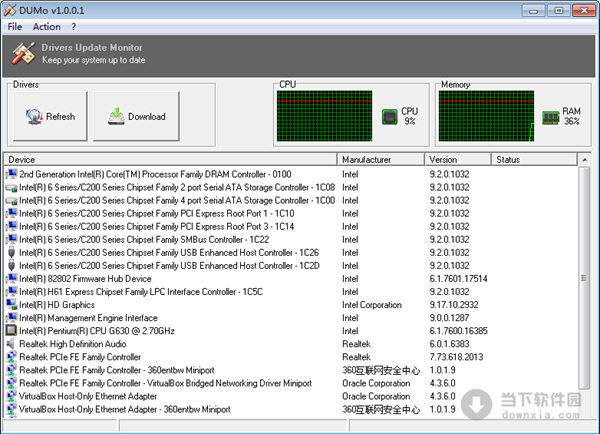Click the USB Host Controller - 1C26 icon
The width and height of the screenshot is (600, 434).
(x=11, y=253)
